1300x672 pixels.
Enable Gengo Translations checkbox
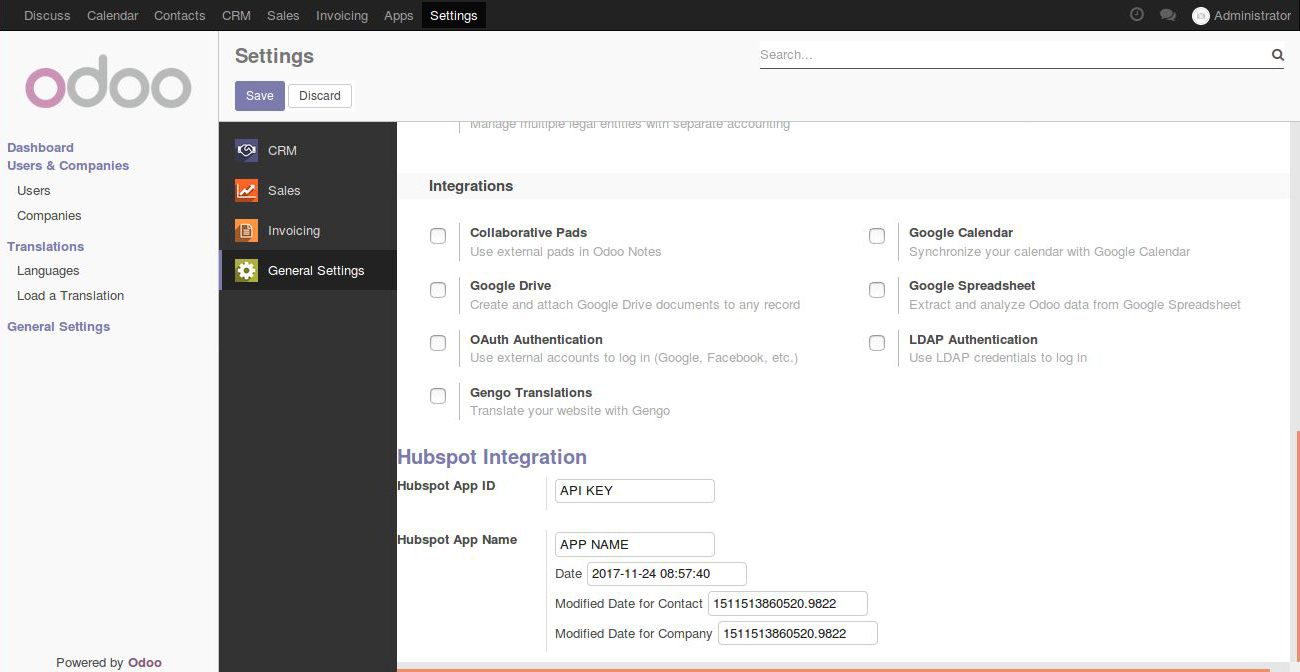pyautogui.click(x=438, y=396)
